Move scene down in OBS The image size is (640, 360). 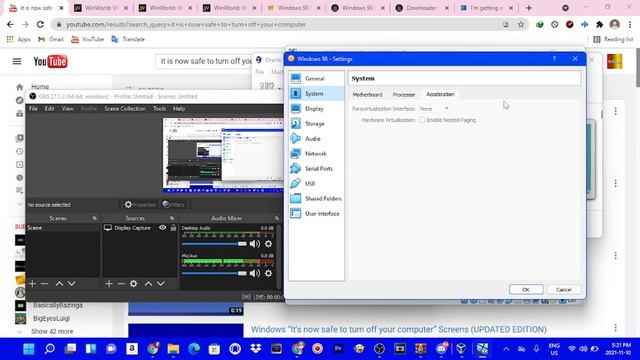72,283
